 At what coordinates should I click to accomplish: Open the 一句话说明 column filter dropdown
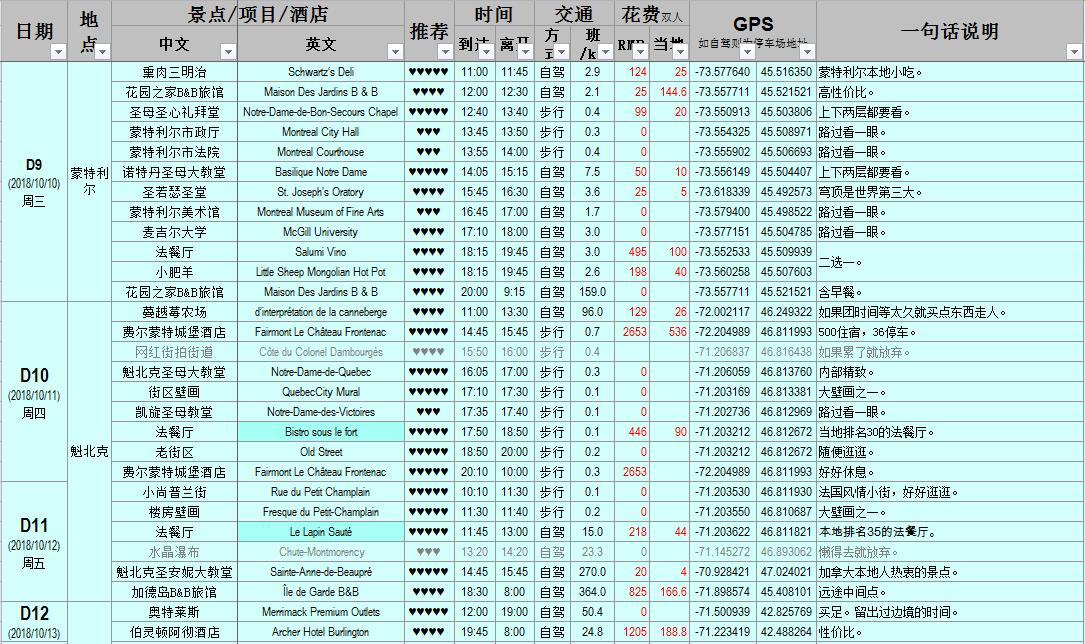click(x=1074, y=52)
